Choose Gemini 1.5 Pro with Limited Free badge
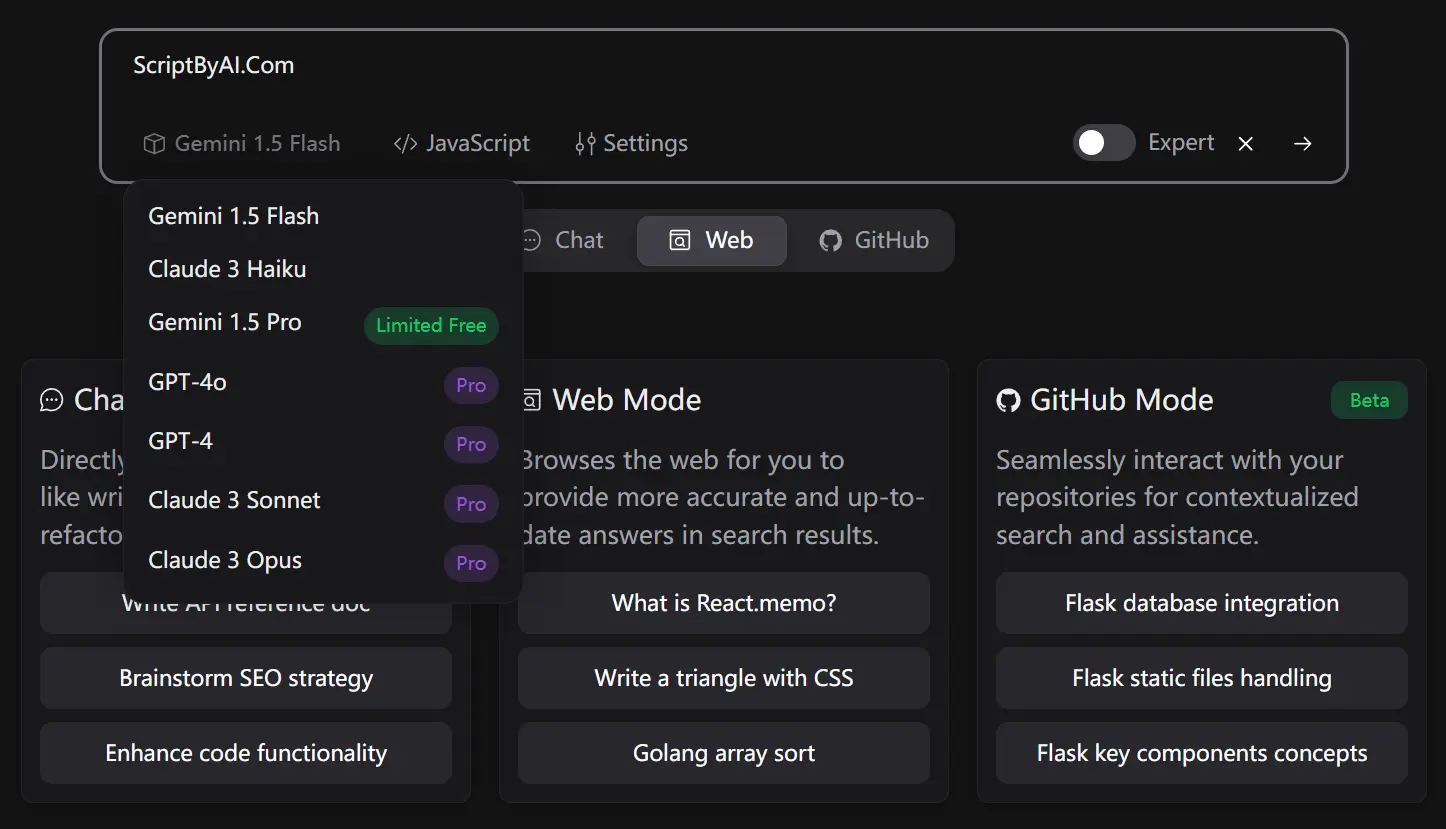The height and width of the screenshot is (829, 1446). 225,322
